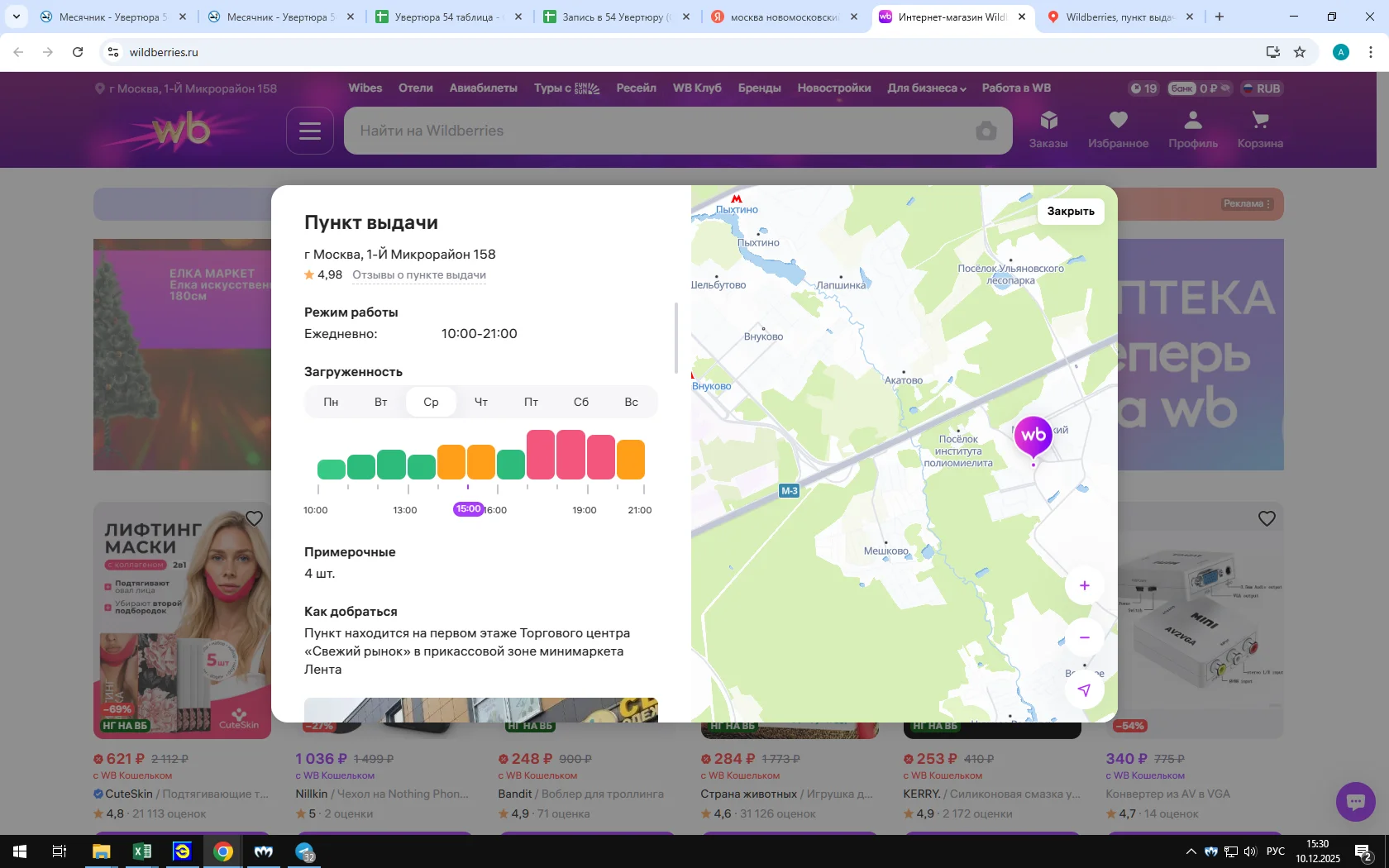1389x868 pixels.
Task: Go to Wildberries home via logo
Action: (x=180, y=130)
